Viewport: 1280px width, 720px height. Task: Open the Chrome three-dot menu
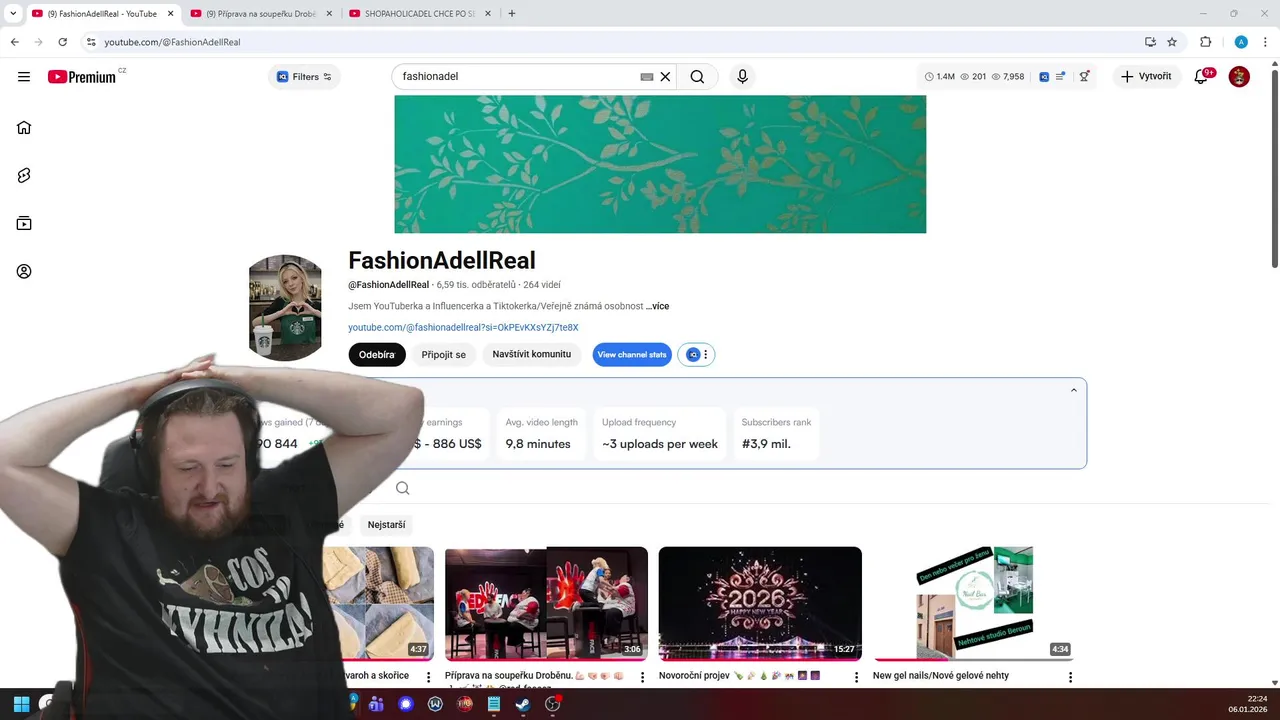pos(1266,42)
